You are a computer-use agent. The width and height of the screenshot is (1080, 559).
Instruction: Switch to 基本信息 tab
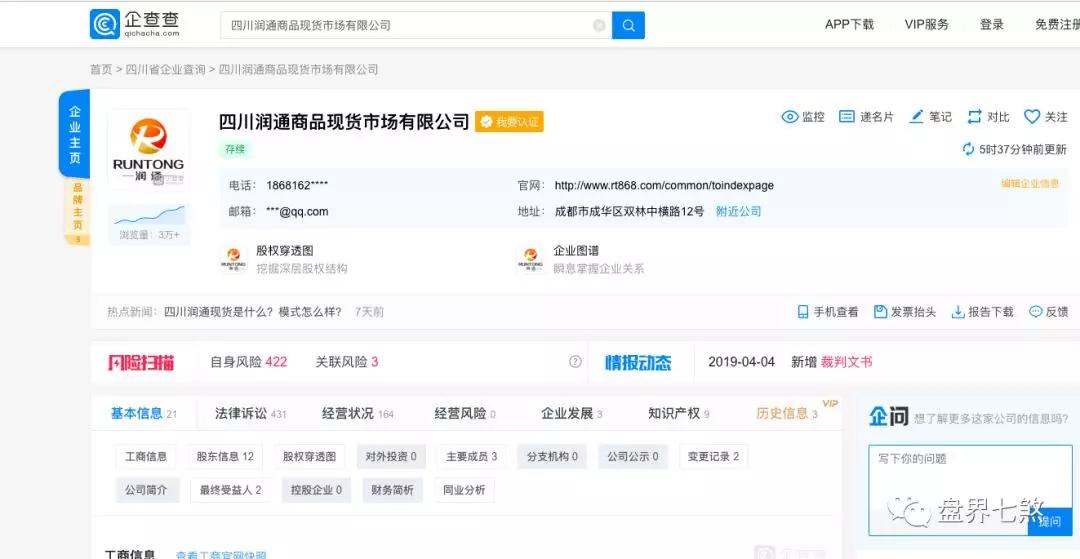tap(143, 414)
